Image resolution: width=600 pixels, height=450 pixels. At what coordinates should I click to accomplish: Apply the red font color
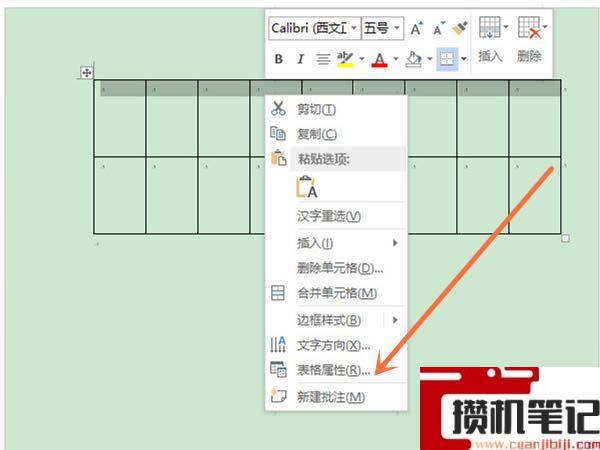(379, 59)
